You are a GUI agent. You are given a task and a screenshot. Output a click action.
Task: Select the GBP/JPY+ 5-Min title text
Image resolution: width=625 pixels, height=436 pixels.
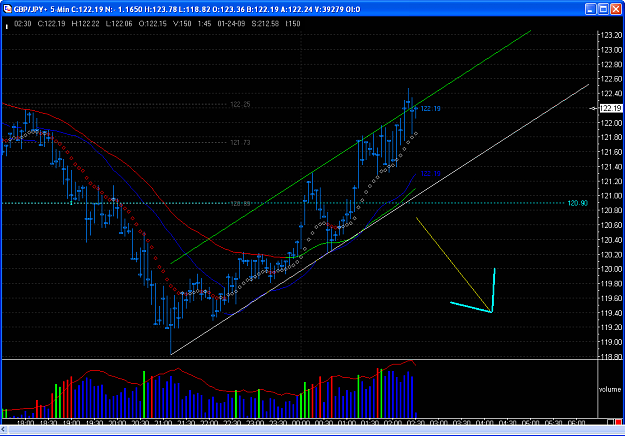pos(42,9)
